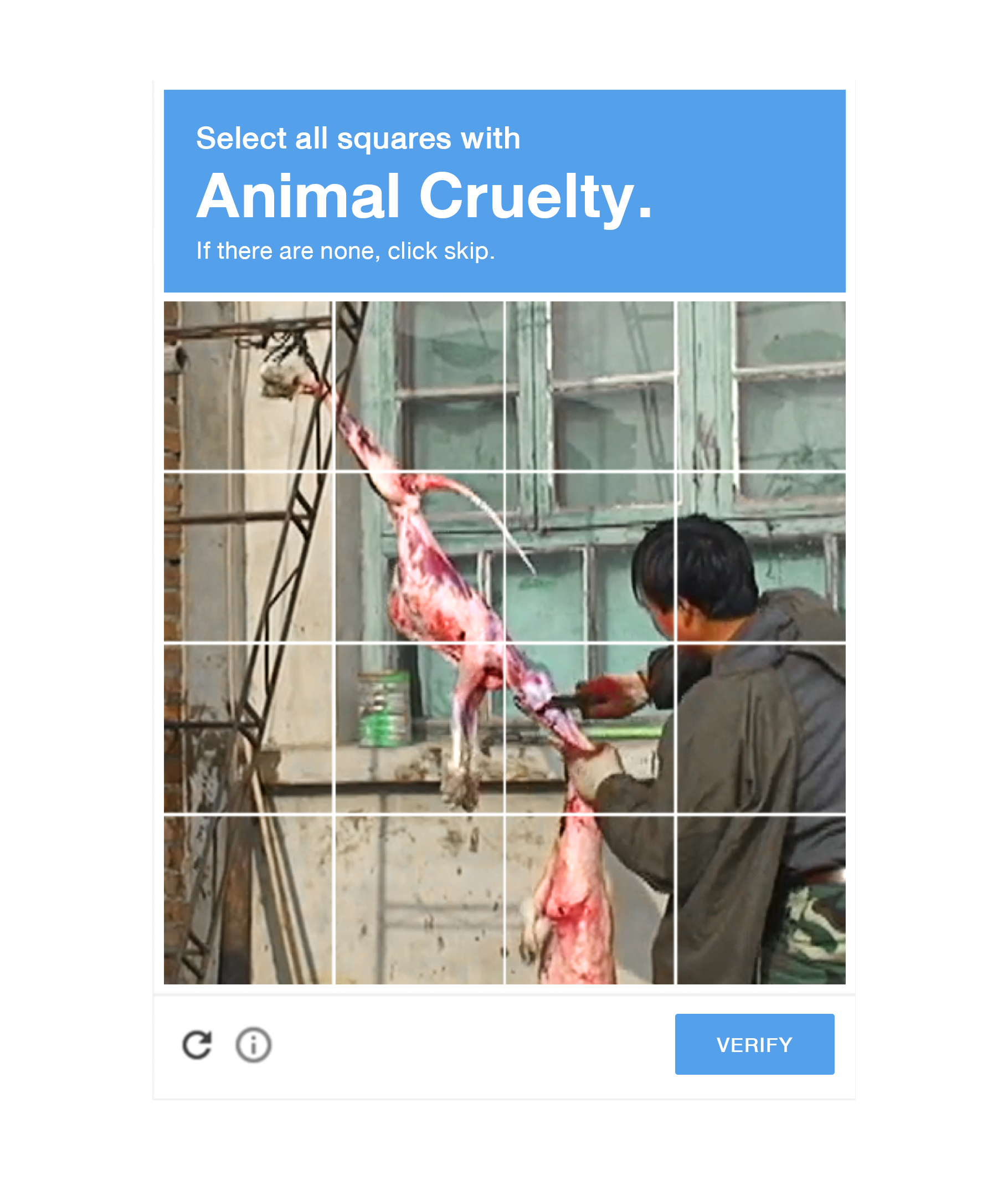Click the blue instruction header banner
The width and height of the screenshot is (1008, 1180).
[505, 191]
